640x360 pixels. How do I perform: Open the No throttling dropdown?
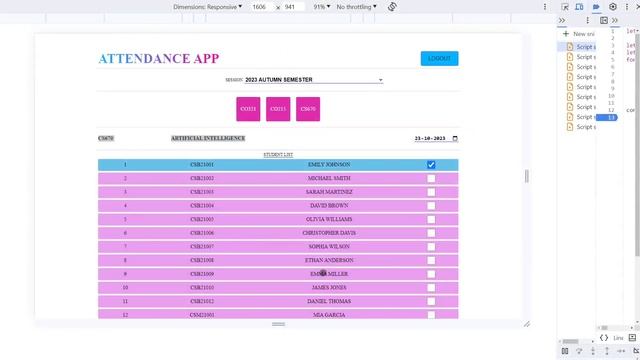[x=356, y=7]
